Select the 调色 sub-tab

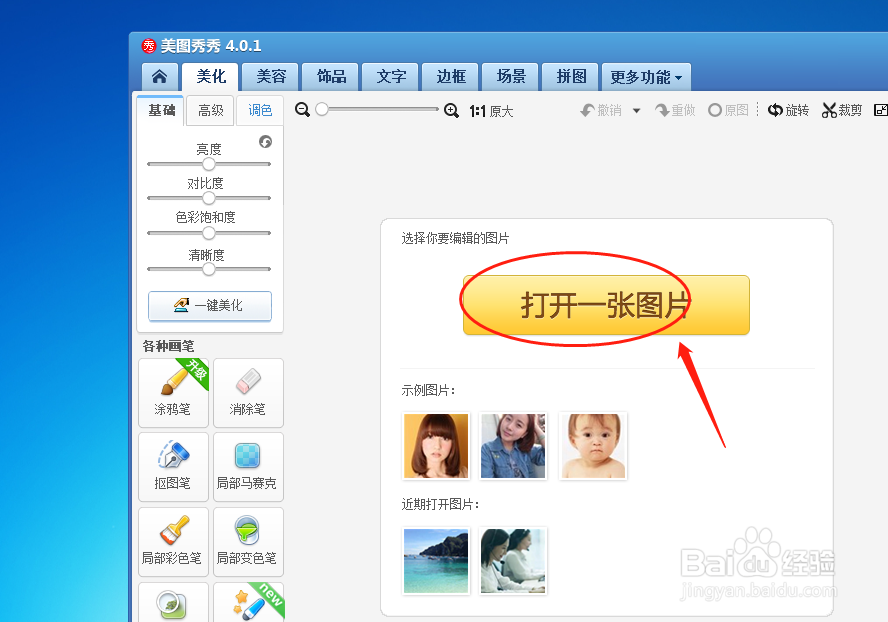point(260,110)
